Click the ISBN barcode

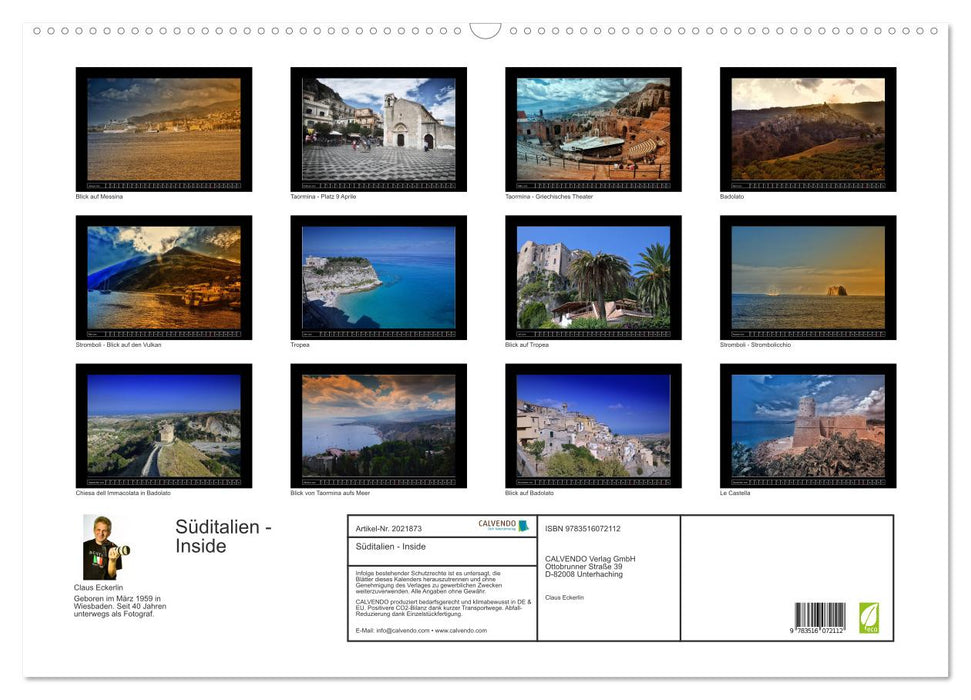[820, 617]
